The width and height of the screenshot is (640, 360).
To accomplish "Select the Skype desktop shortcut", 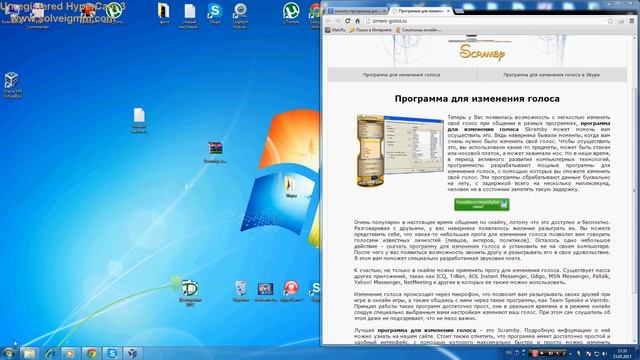I will pos(215,13).
